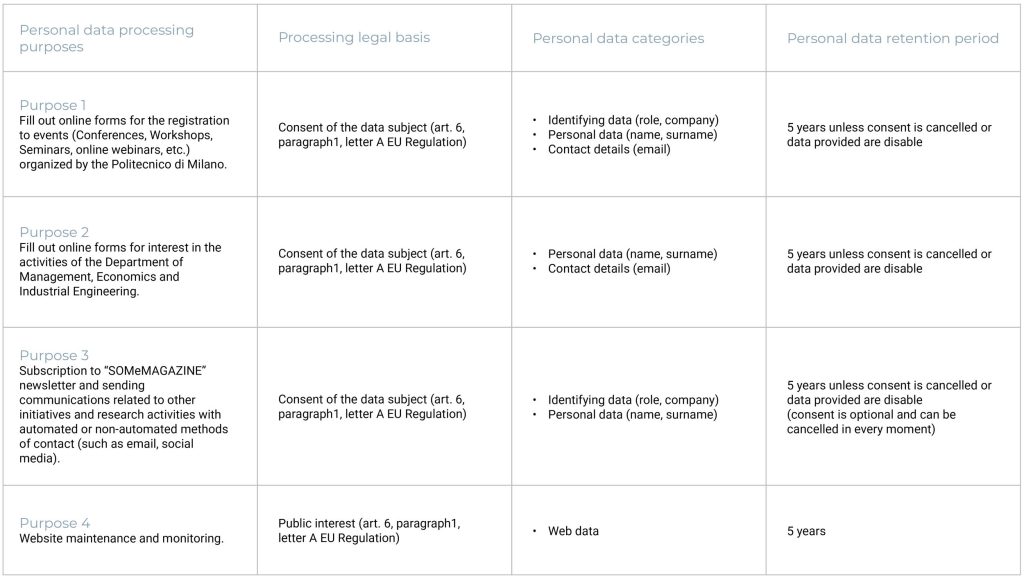Screen dimensions: 1024x578
Task: Select "Personal data (name, surname)" in Purpose 3 row
Action: click(632, 414)
